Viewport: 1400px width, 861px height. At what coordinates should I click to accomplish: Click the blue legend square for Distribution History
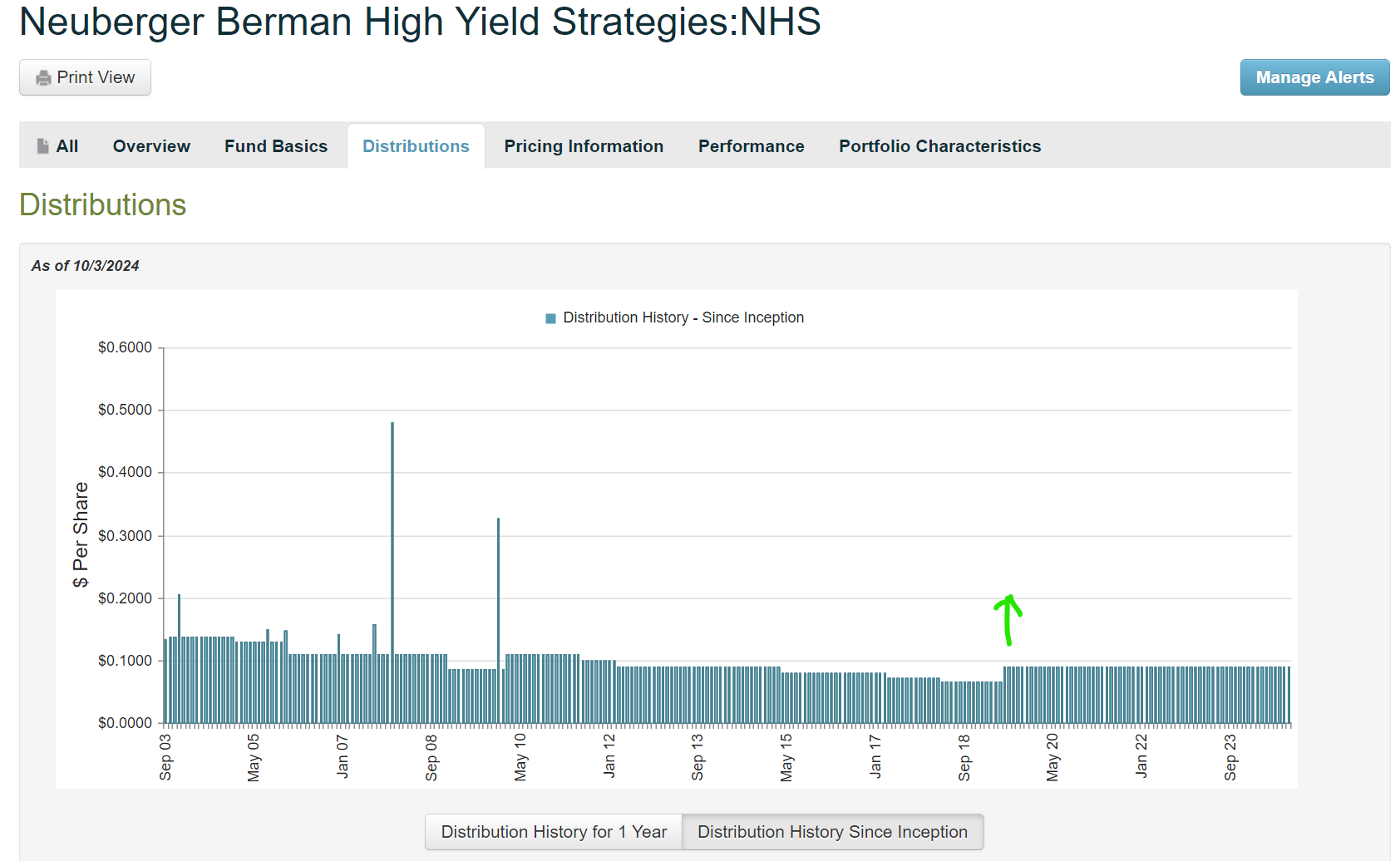coord(550,318)
